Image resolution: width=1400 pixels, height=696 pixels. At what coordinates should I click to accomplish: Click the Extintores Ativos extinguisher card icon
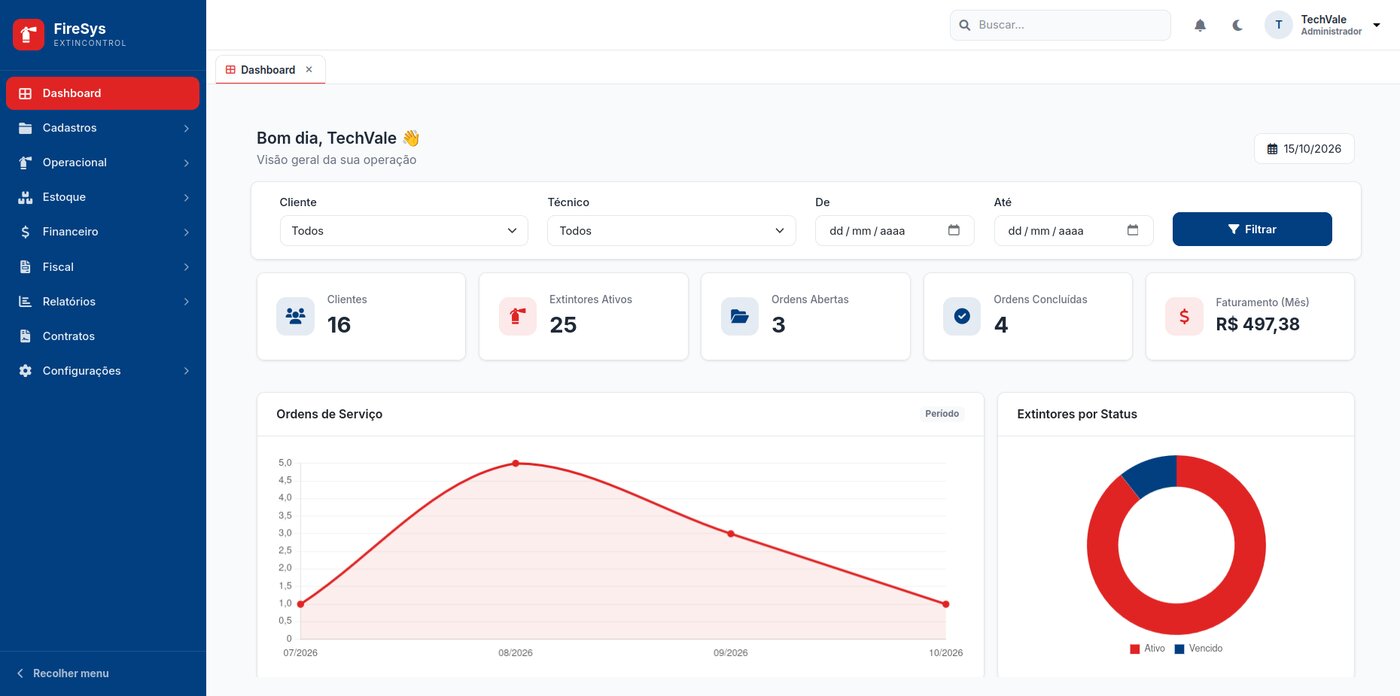[517, 316]
